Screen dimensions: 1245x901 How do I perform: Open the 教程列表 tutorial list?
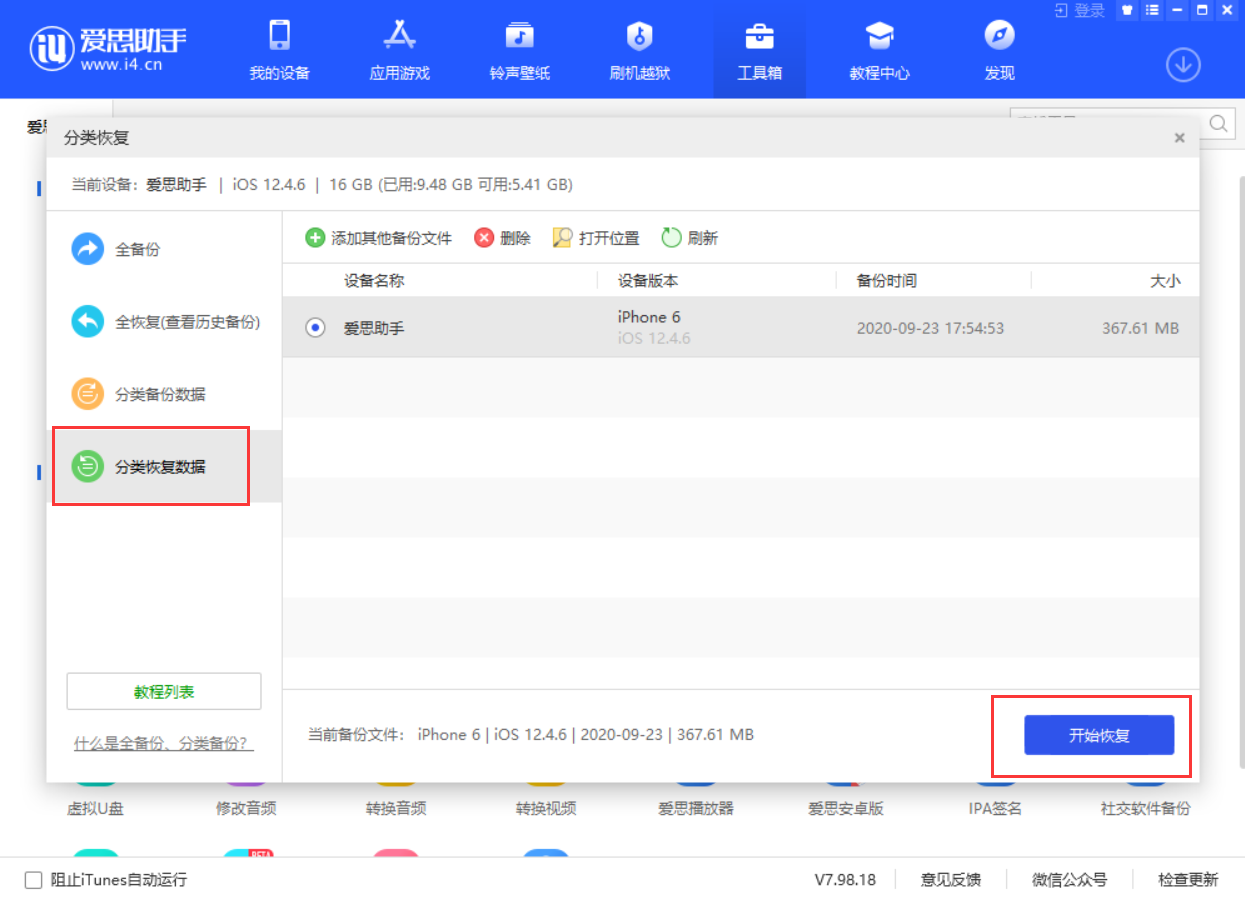point(164,690)
